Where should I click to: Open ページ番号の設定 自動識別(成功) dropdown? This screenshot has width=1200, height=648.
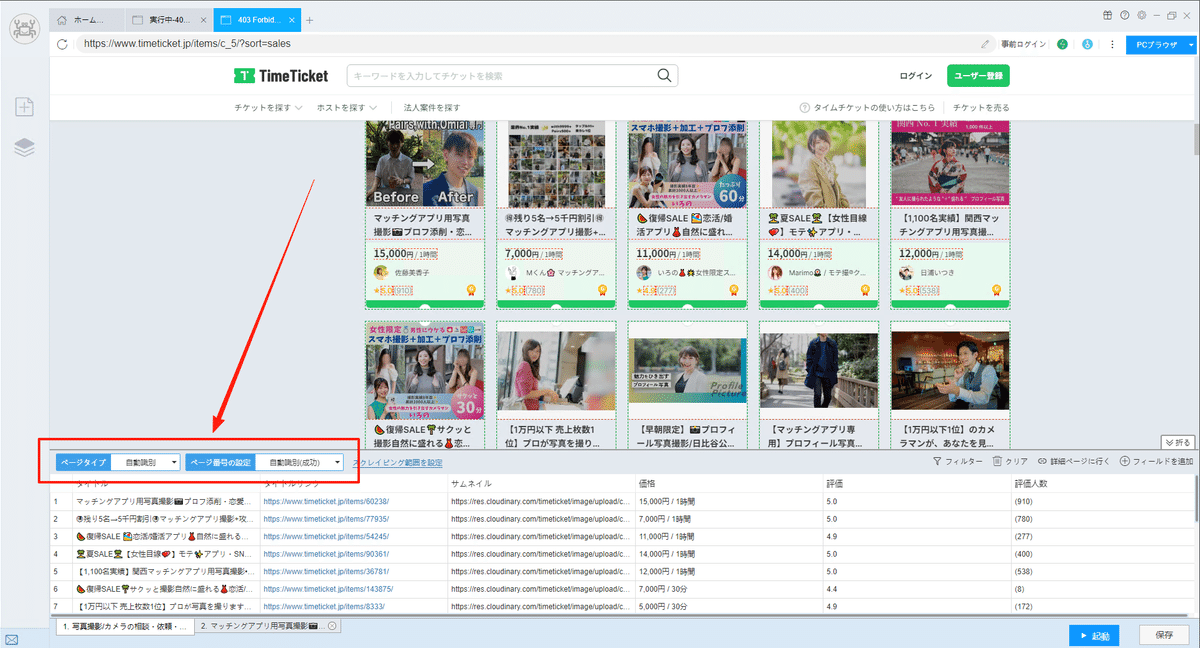[x=299, y=462]
